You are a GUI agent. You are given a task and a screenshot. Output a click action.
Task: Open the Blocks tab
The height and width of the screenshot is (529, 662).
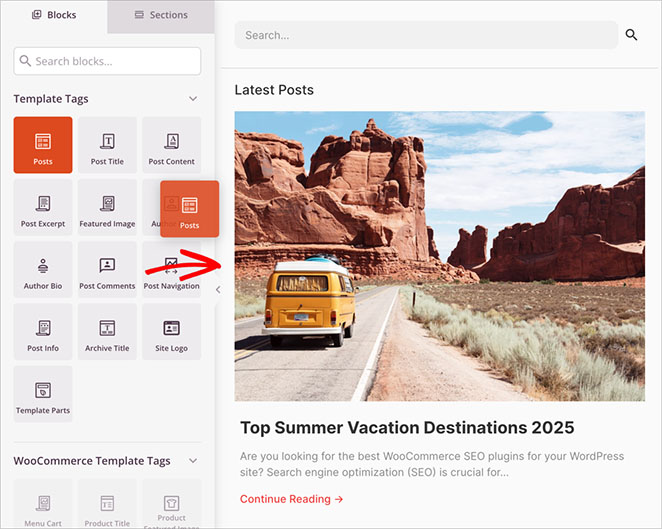tap(54, 15)
